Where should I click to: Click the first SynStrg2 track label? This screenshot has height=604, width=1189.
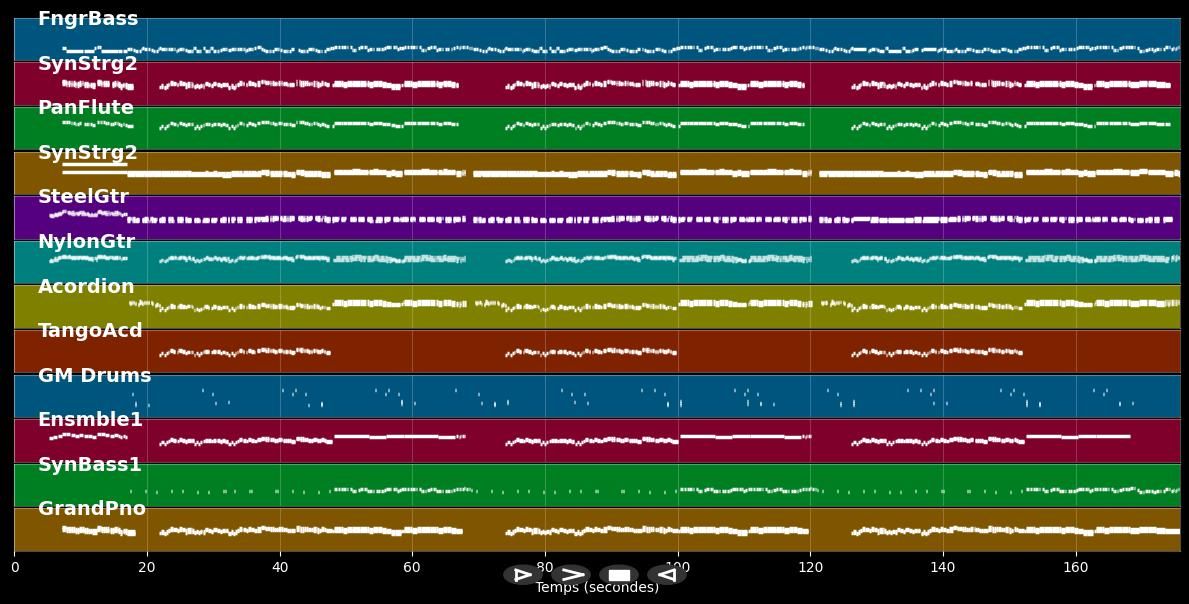[x=88, y=64]
